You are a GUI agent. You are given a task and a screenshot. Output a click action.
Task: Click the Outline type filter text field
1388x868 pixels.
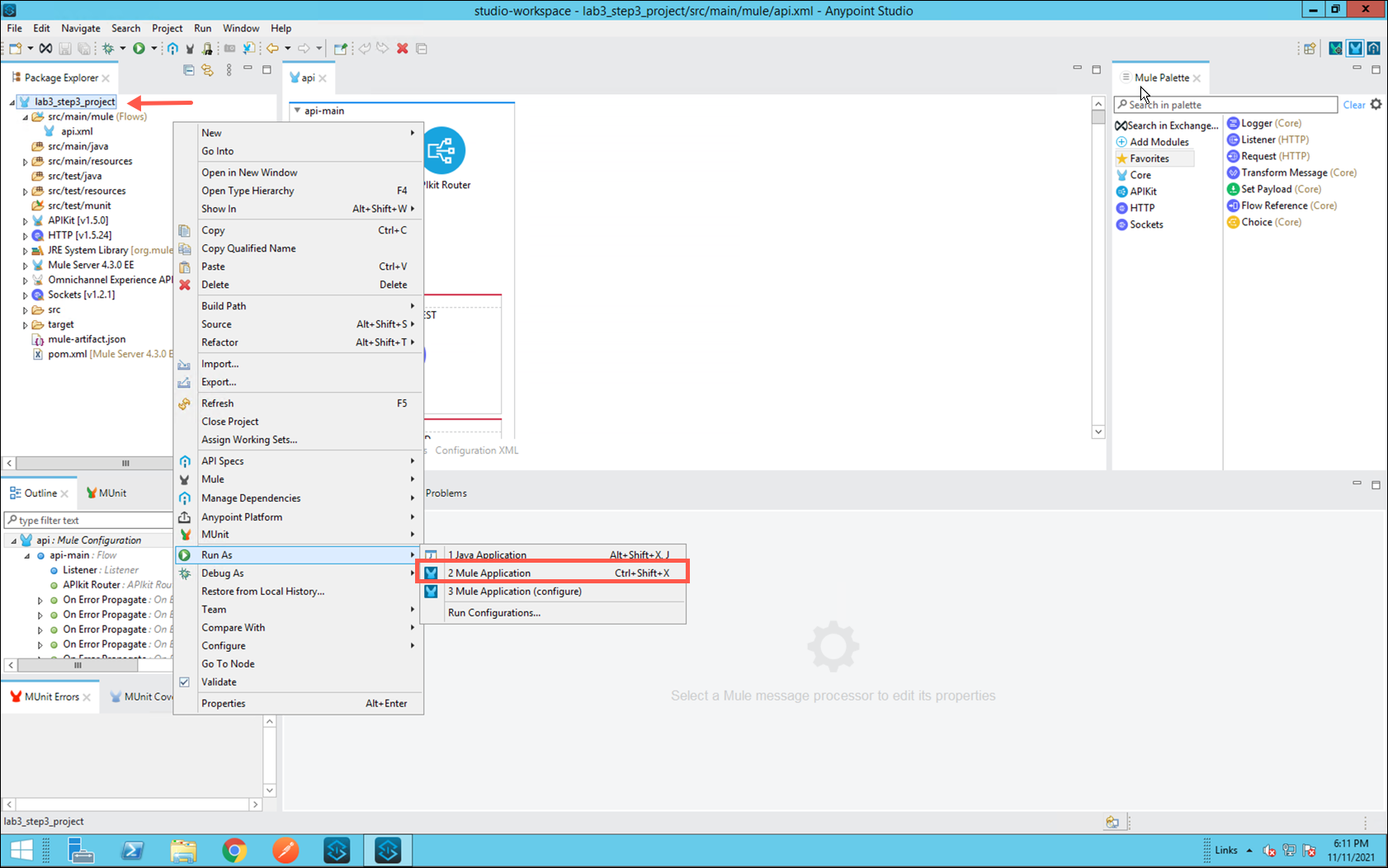pos(87,521)
